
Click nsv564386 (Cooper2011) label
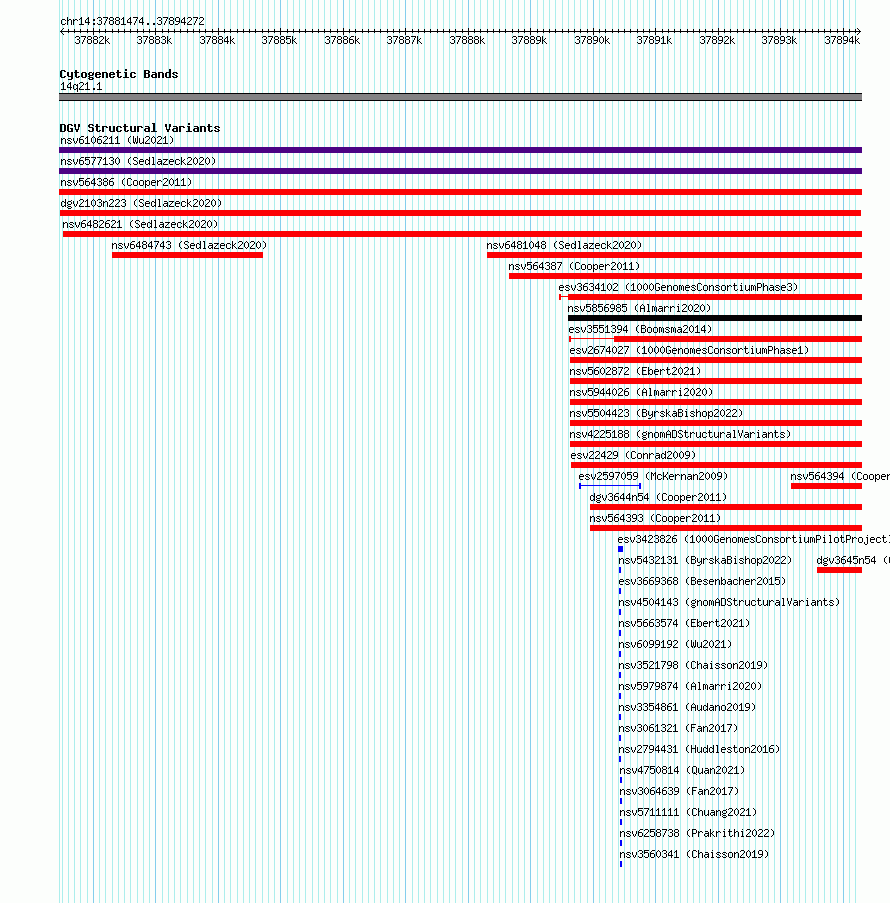[x=126, y=182]
